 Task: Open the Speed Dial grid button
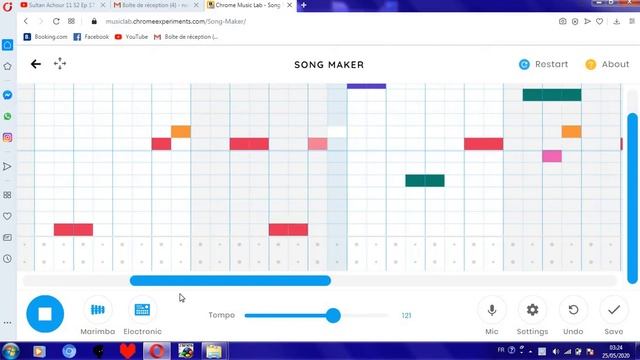tap(71, 21)
